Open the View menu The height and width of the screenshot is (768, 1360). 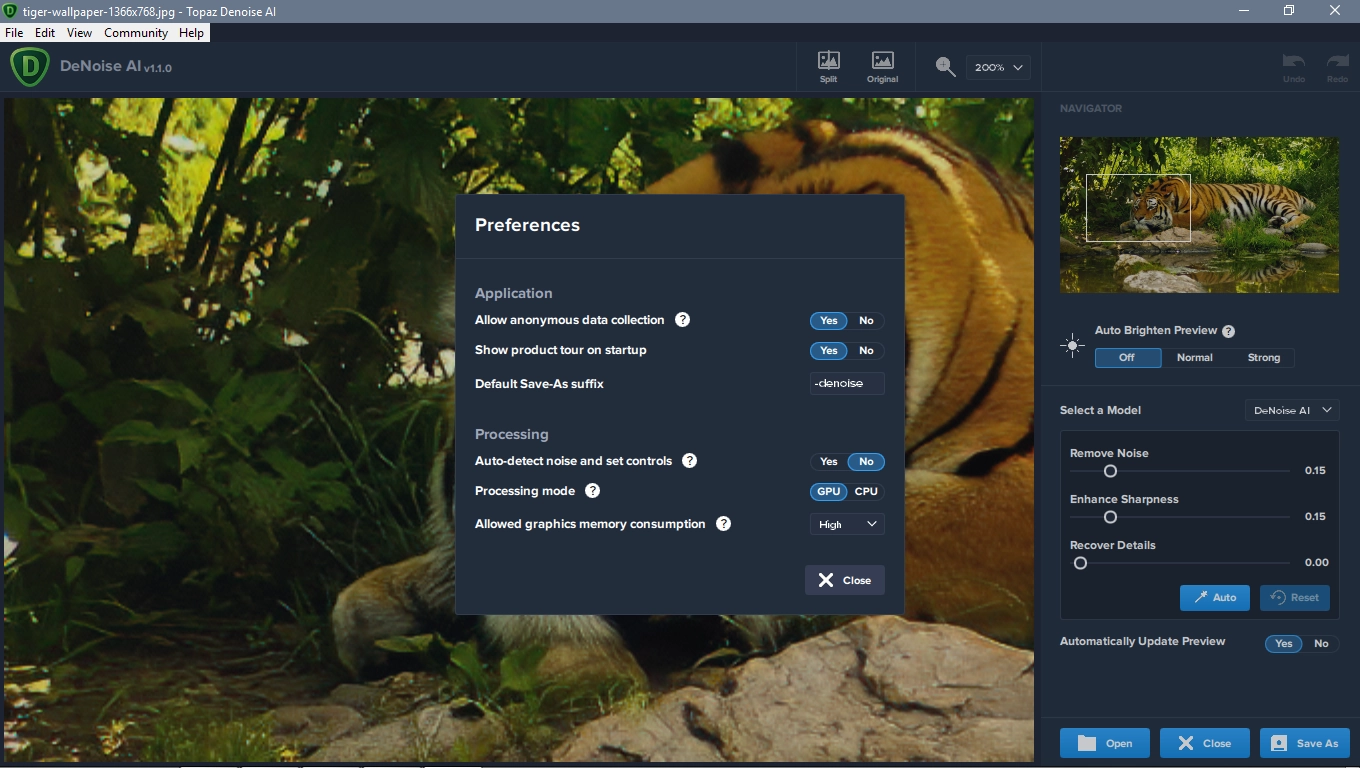coord(79,33)
